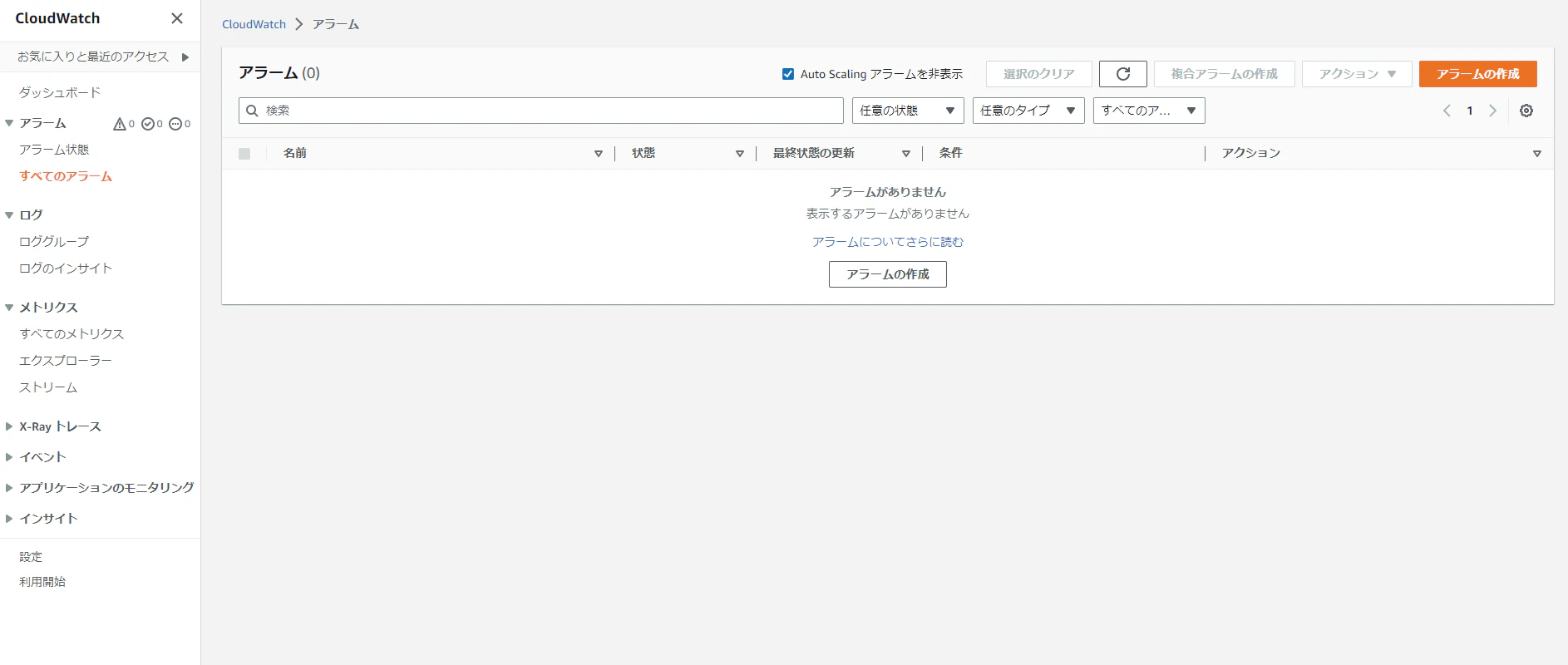Viewport: 1568px width, 665px height.
Task: Go to next page arrow
Action: pyautogui.click(x=1492, y=111)
